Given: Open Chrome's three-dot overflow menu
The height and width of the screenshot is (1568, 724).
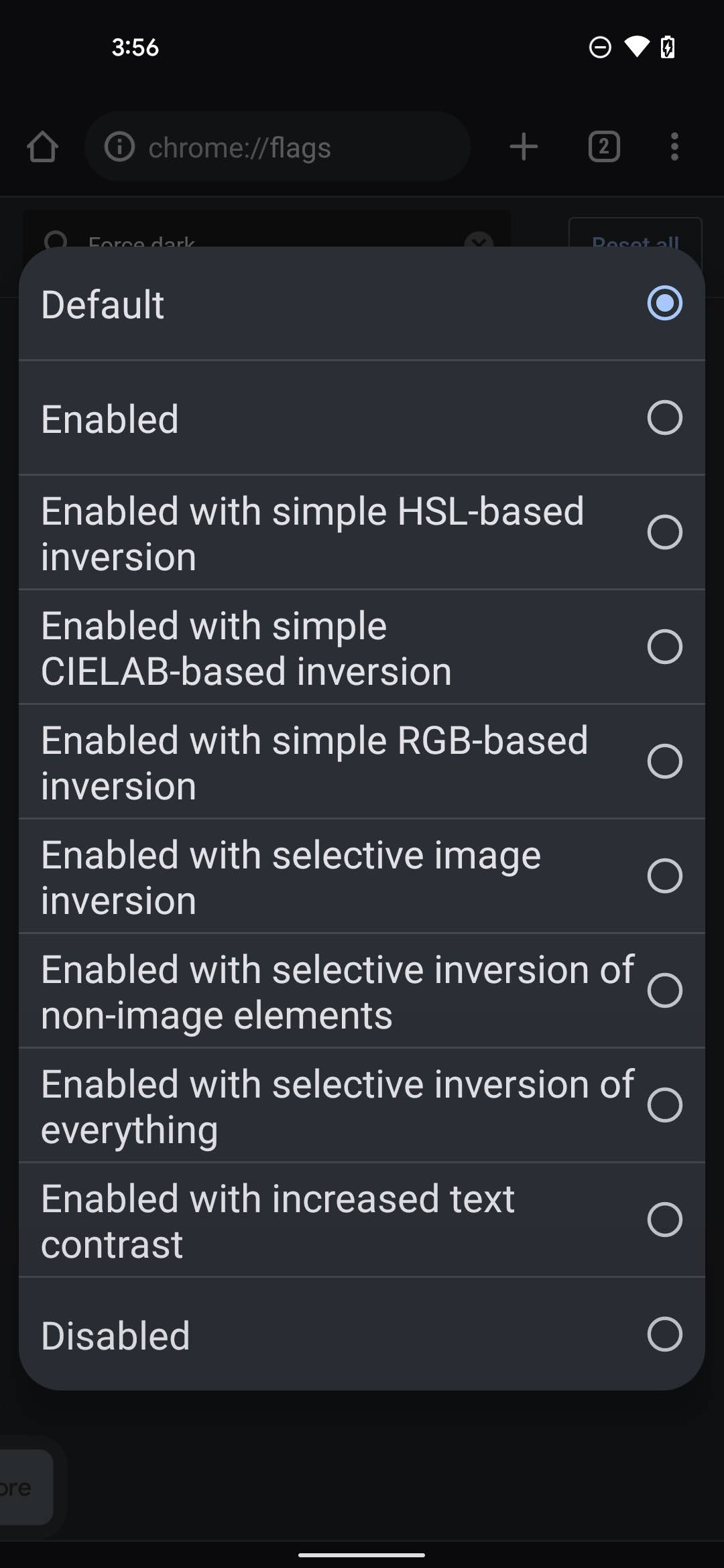Looking at the screenshot, I should [674, 147].
